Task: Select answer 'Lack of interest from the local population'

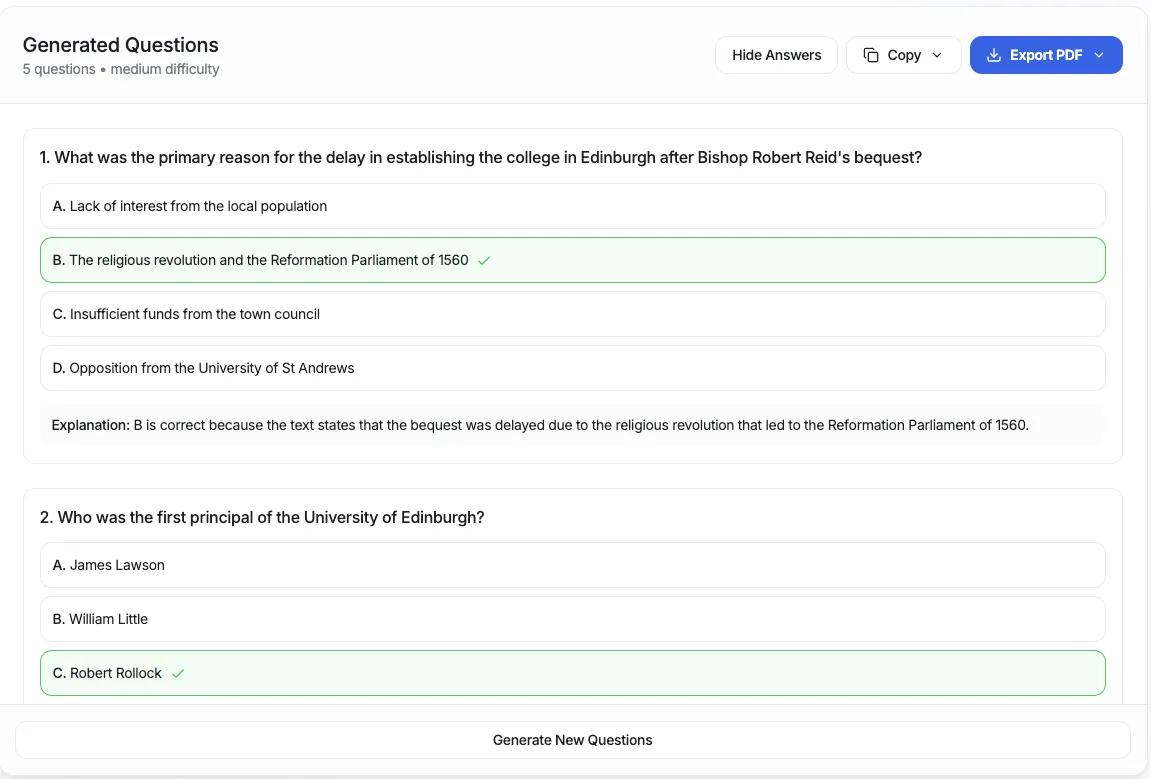Action: click(x=572, y=206)
